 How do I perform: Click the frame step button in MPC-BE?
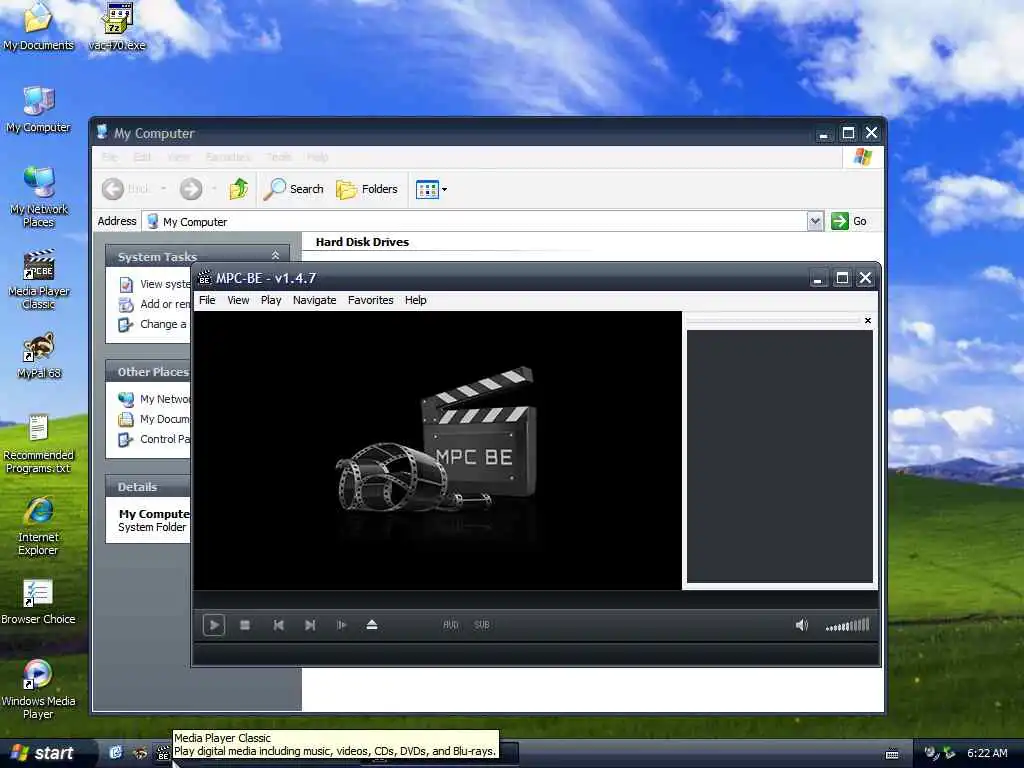[x=342, y=625]
